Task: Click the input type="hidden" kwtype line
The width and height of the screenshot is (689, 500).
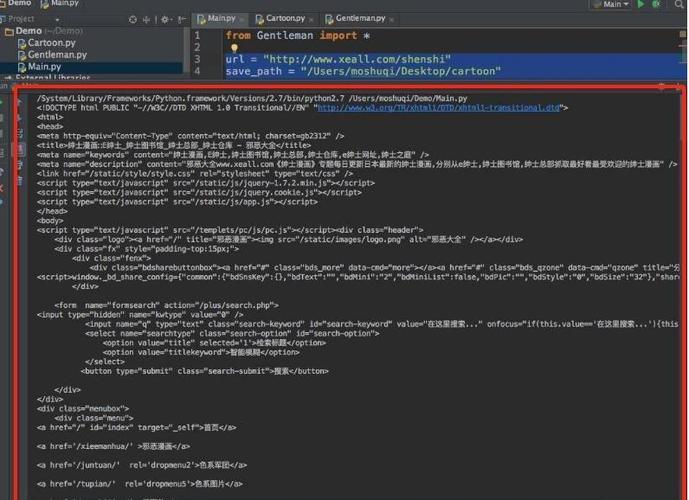Action: [140, 315]
